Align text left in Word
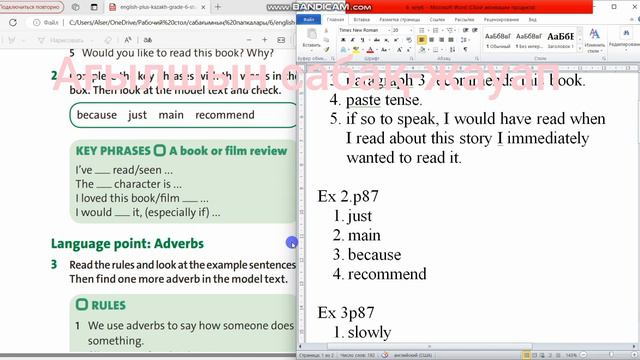 [x=422, y=40]
